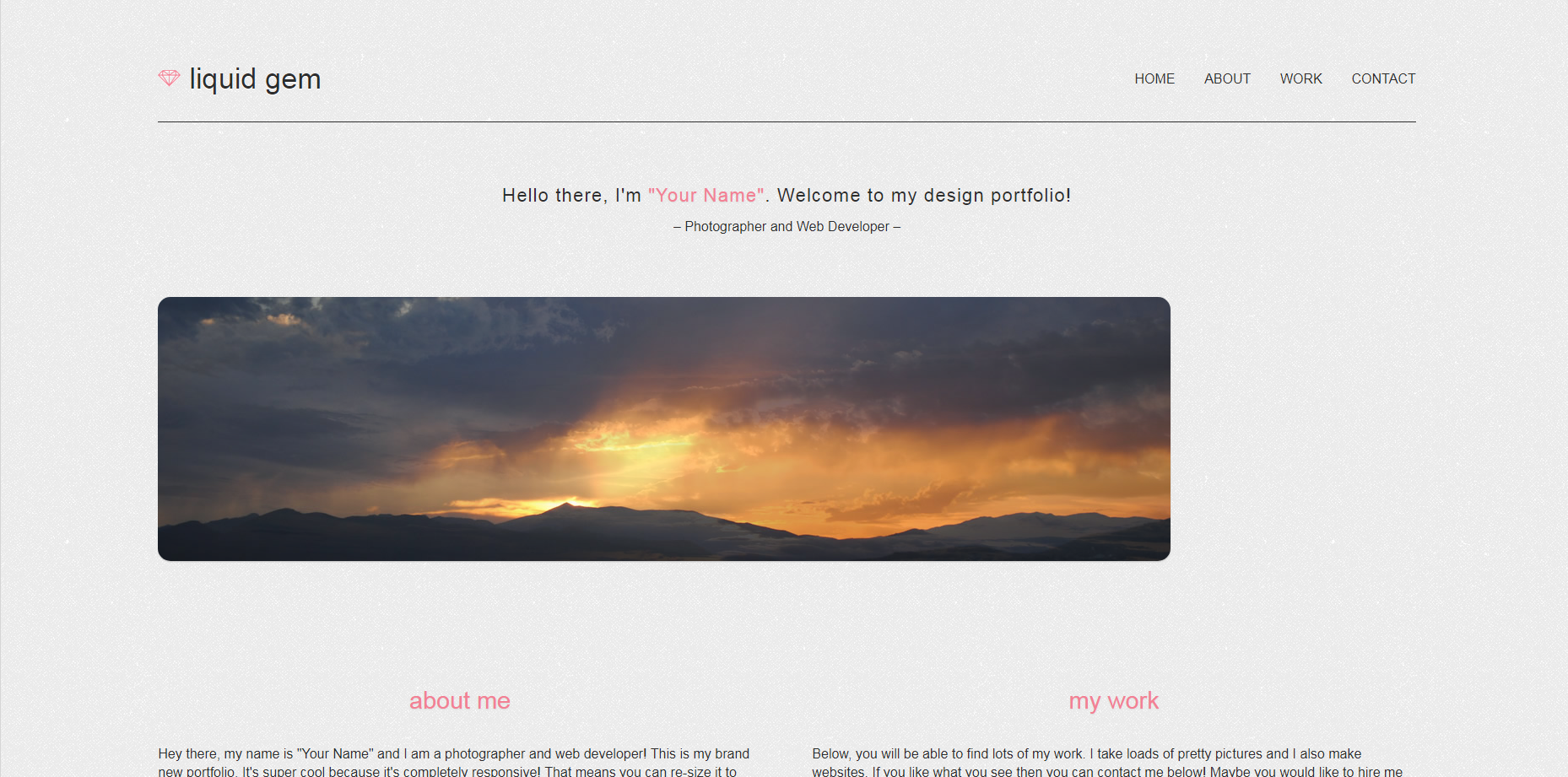Click the "about me" section heading

coord(460,700)
